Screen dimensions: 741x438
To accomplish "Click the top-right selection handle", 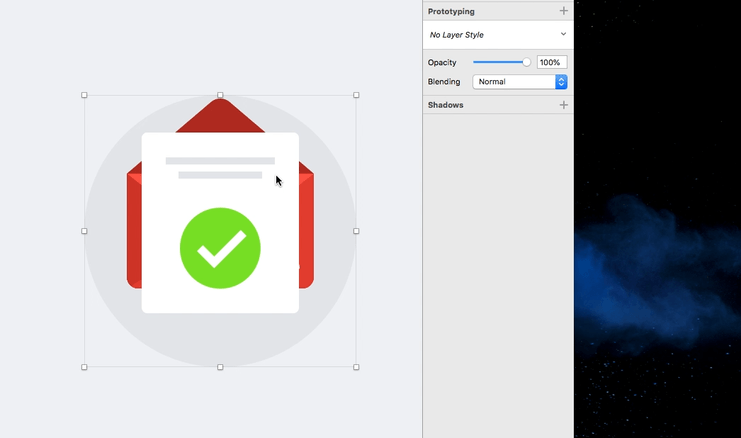I will tap(356, 95).
